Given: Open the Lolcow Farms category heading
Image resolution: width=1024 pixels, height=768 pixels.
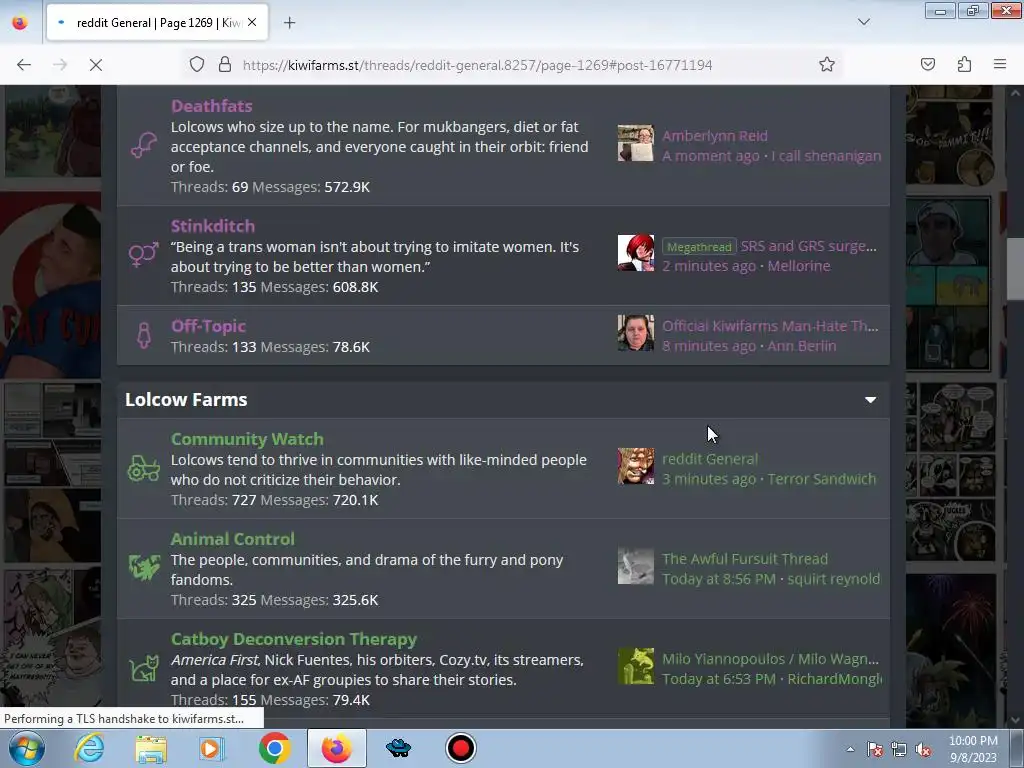Looking at the screenshot, I should [186, 400].
